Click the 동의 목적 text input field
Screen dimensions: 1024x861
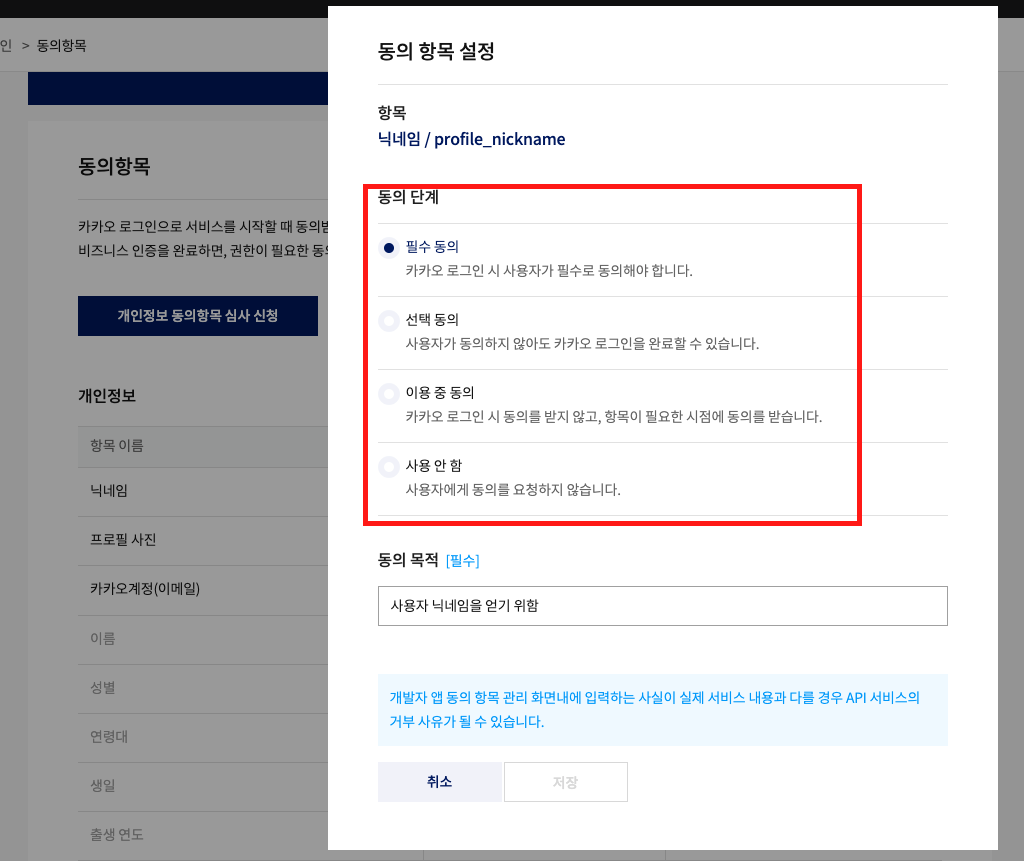pos(662,605)
